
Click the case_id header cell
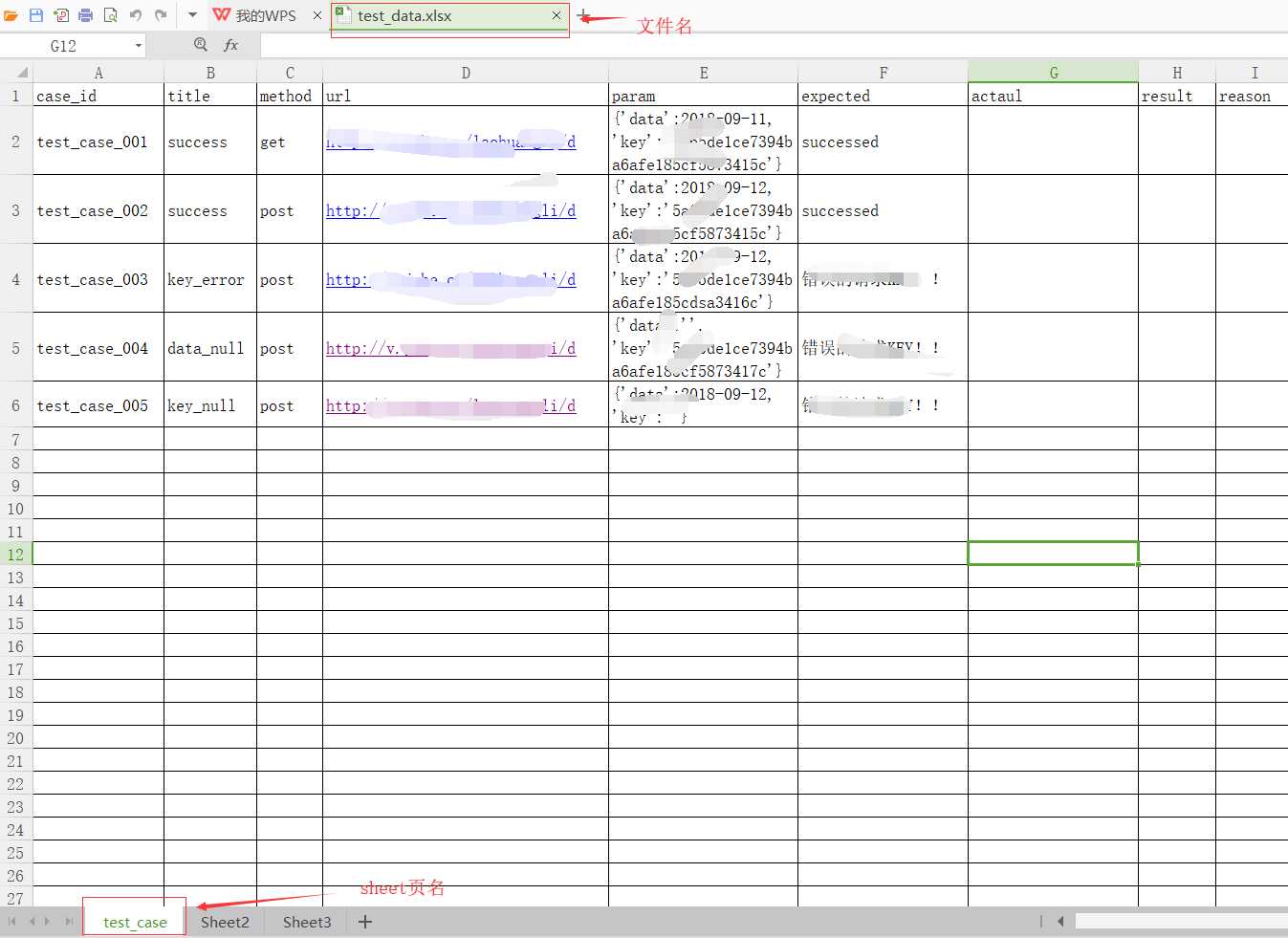(98, 96)
